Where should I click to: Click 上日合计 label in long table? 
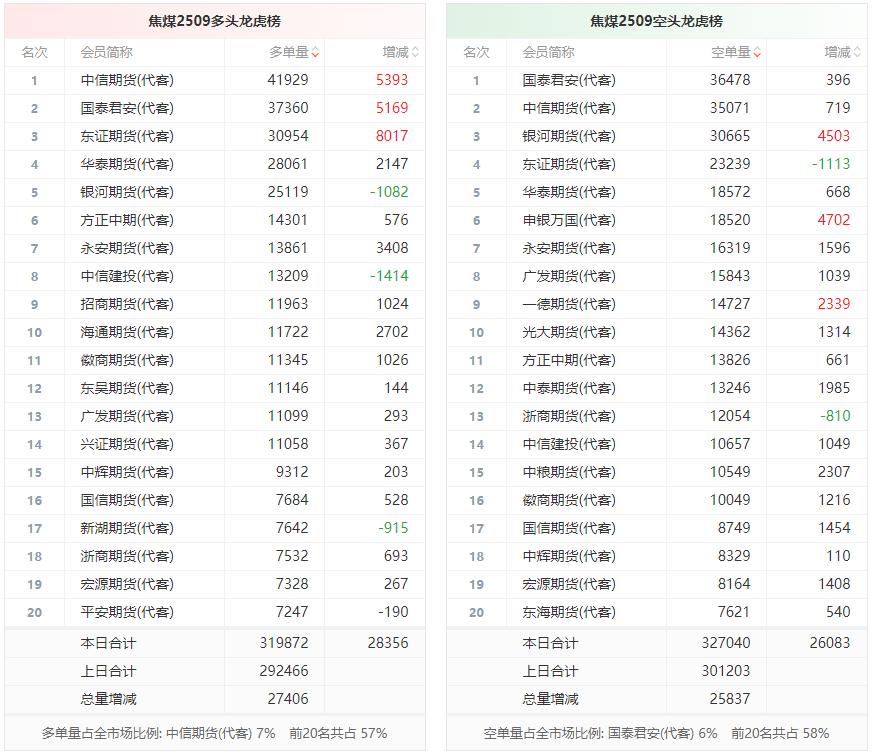108,671
